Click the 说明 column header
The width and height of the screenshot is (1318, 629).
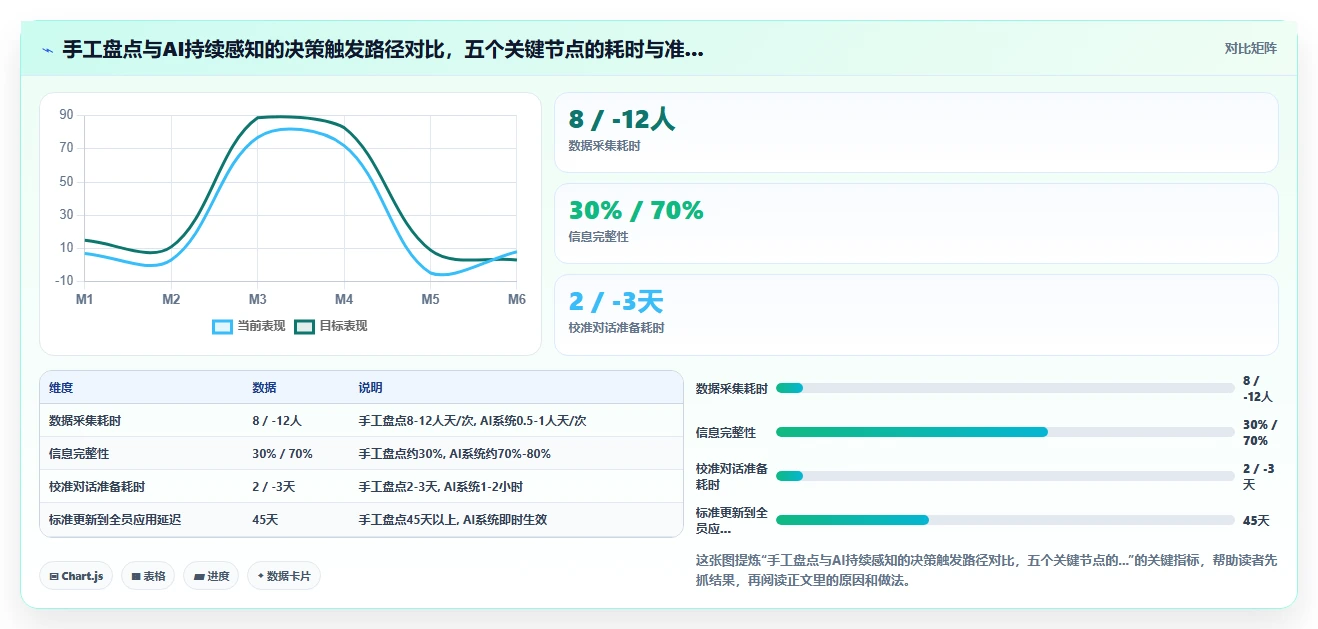pos(370,388)
